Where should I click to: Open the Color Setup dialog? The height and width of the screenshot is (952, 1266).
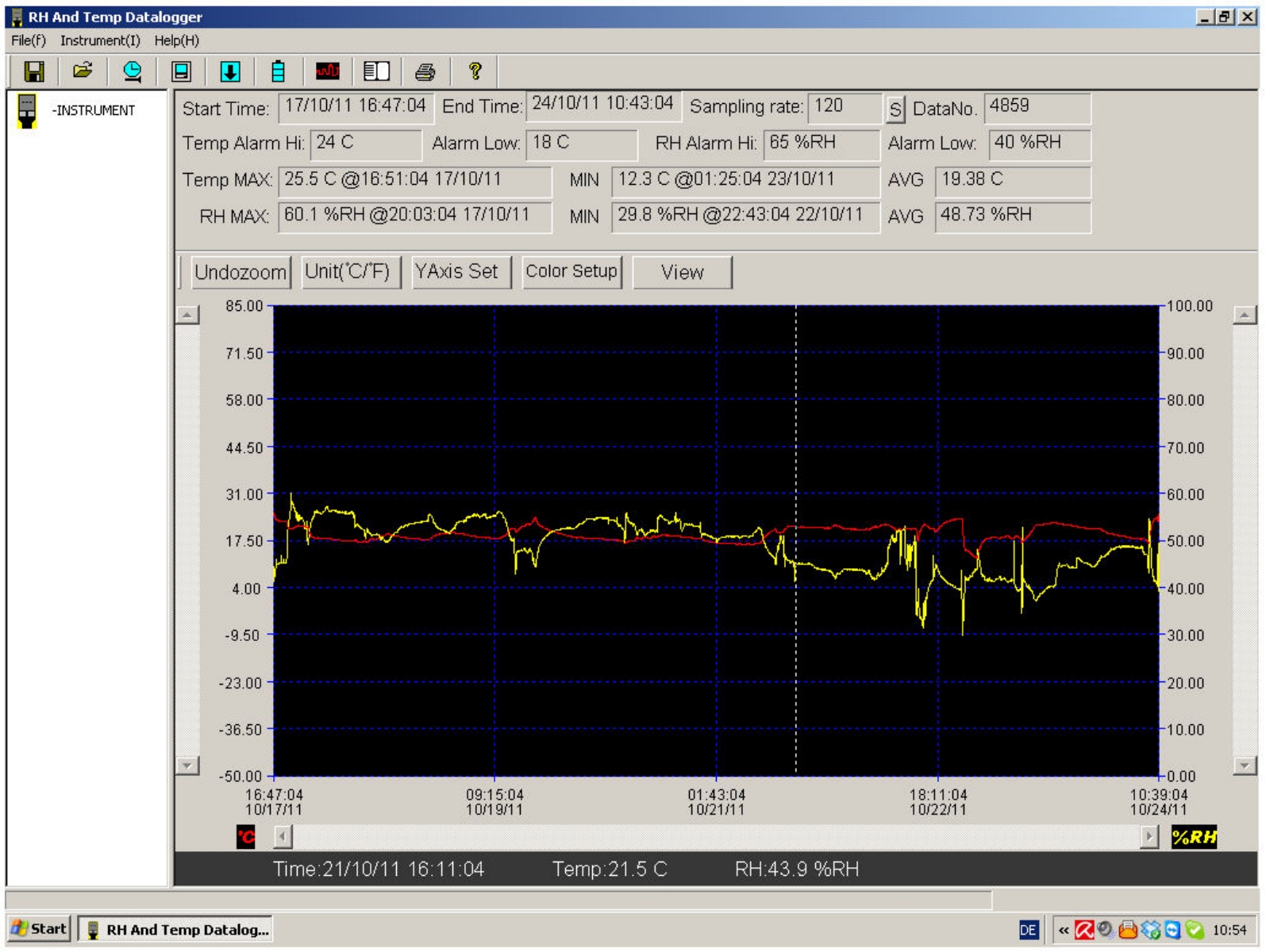tap(571, 272)
